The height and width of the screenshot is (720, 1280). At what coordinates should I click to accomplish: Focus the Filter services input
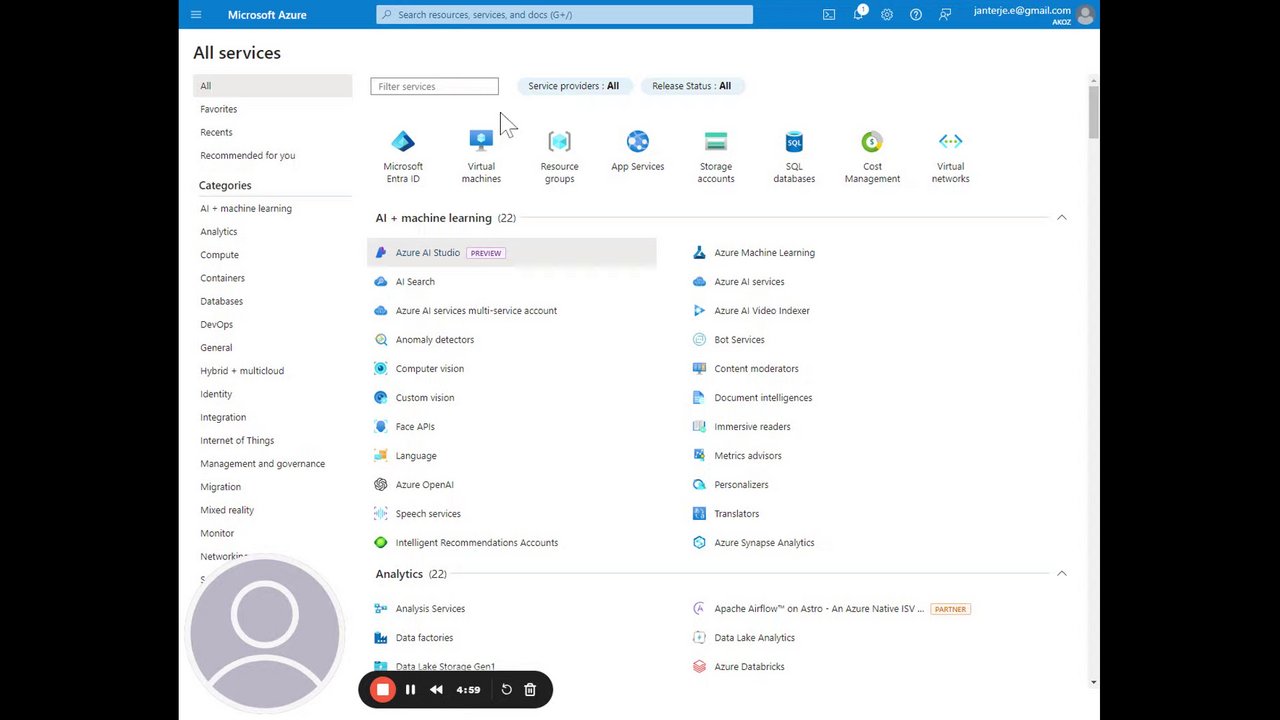pos(434,87)
